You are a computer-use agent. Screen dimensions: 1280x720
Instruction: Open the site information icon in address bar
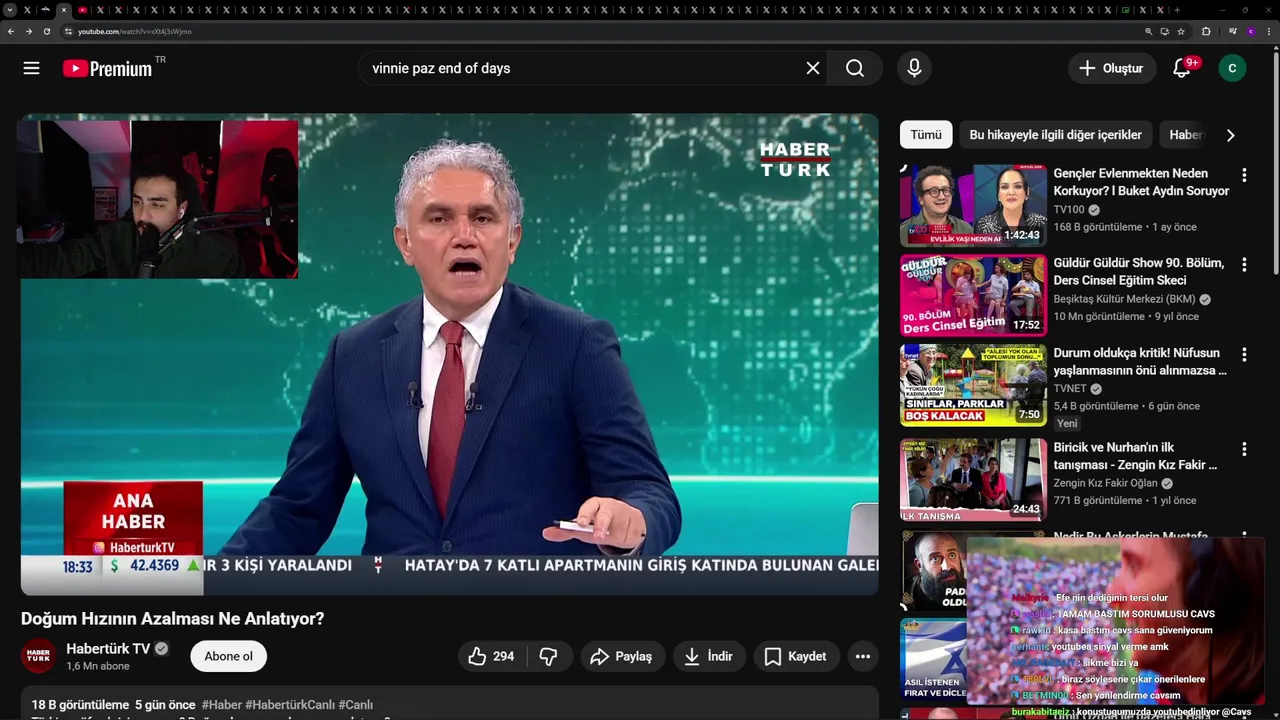tap(68, 31)
